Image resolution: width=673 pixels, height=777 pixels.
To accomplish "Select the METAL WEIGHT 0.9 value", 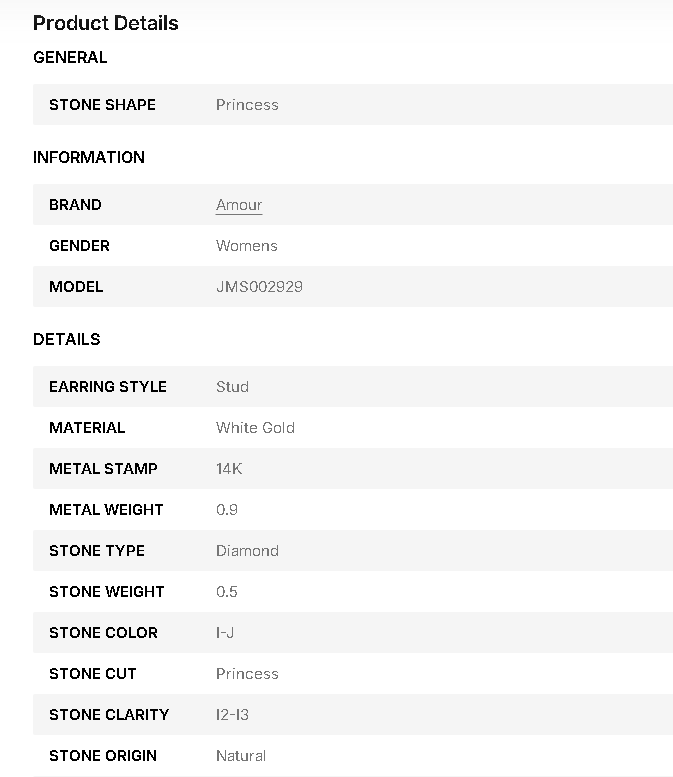I will [x=227, y=510].
